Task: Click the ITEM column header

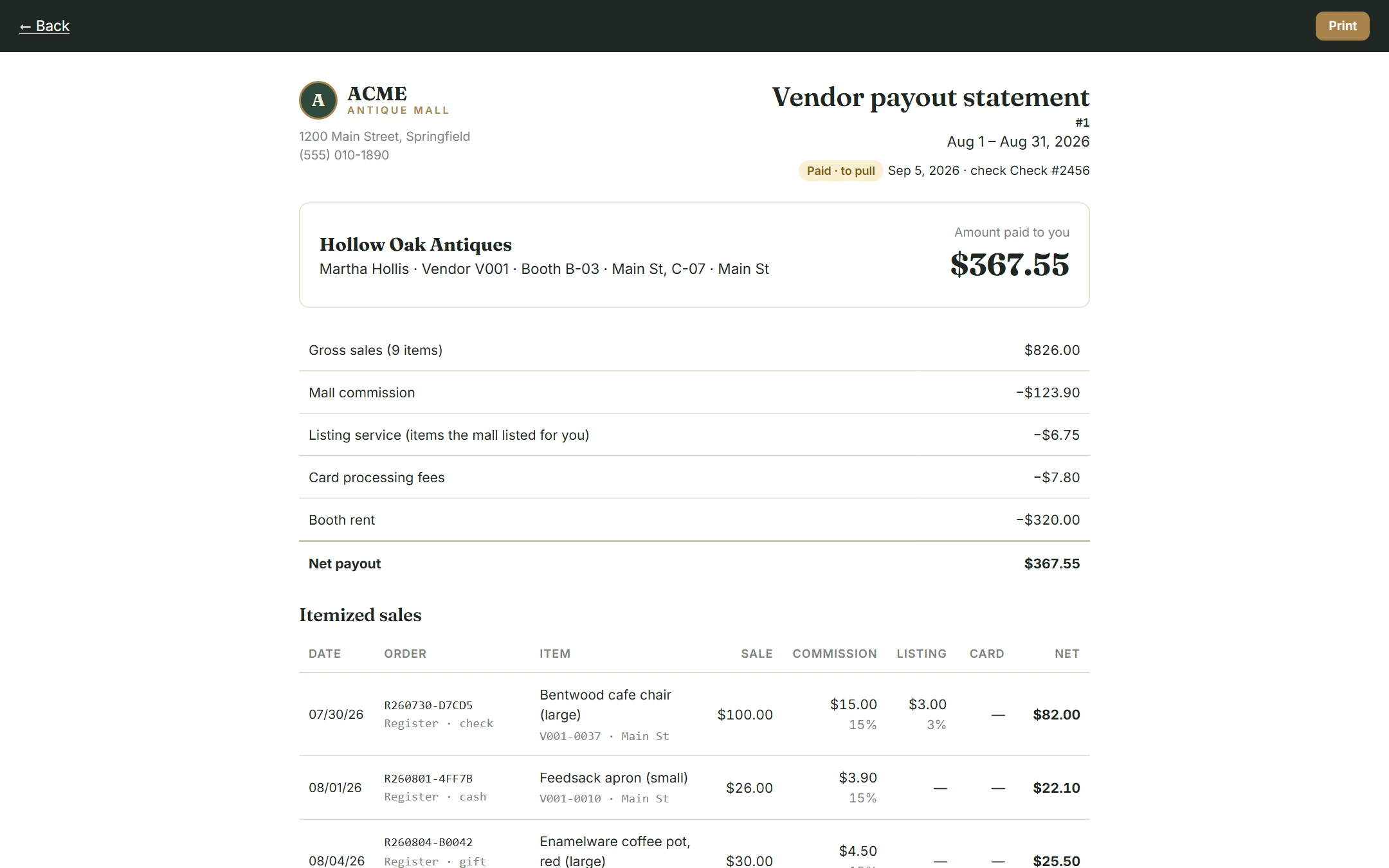Action: (555, 653)
